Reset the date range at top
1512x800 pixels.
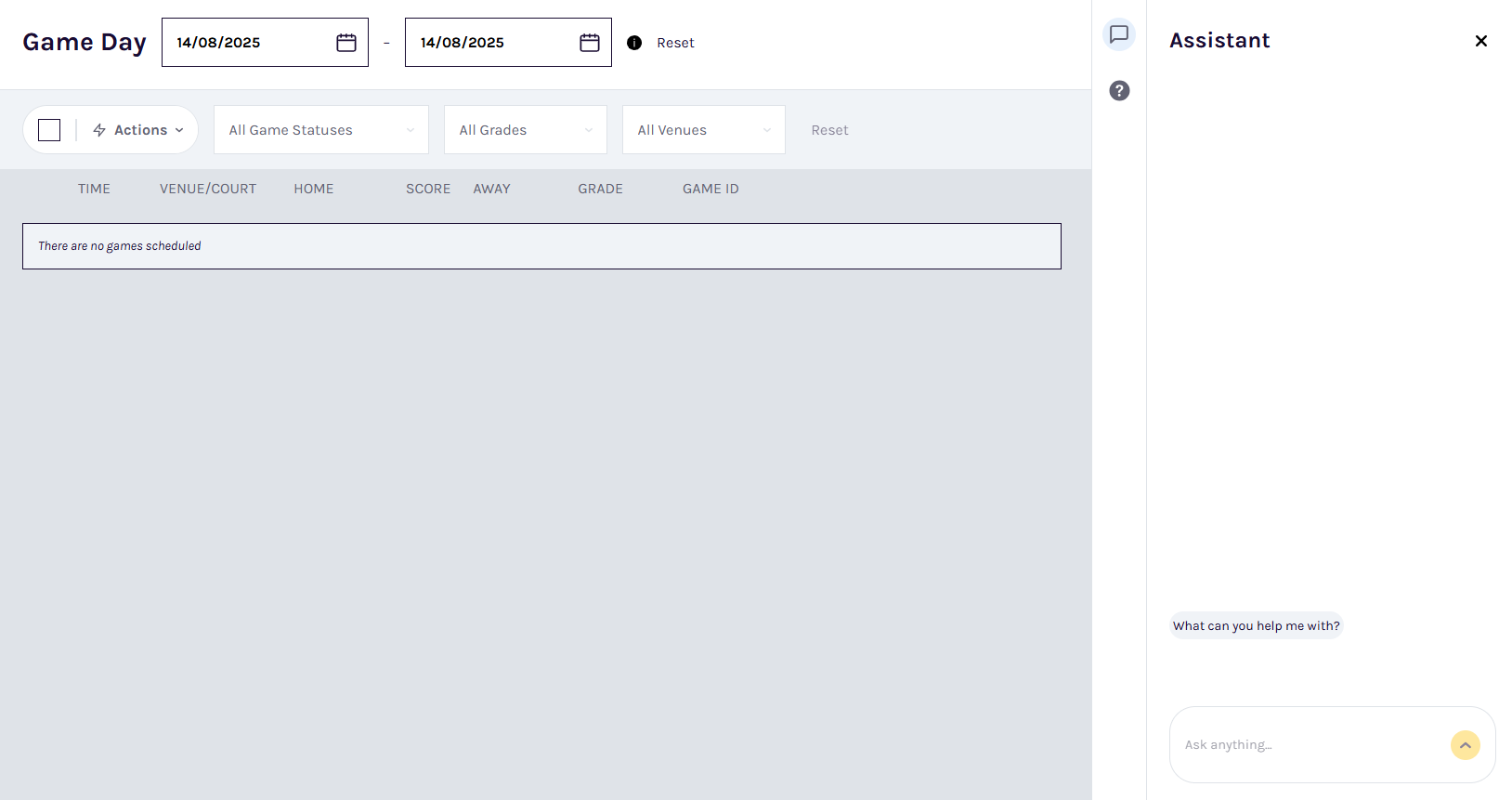pyautogui.click(x=675, y=43)
